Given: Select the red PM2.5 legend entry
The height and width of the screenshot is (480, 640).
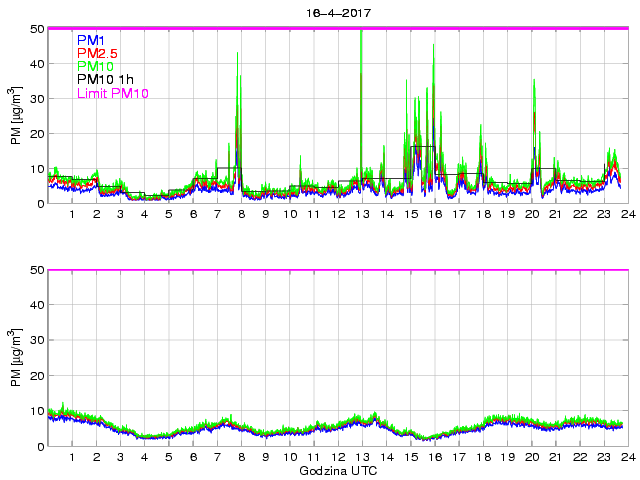Looking at the screenshot, I should (97, 54).
